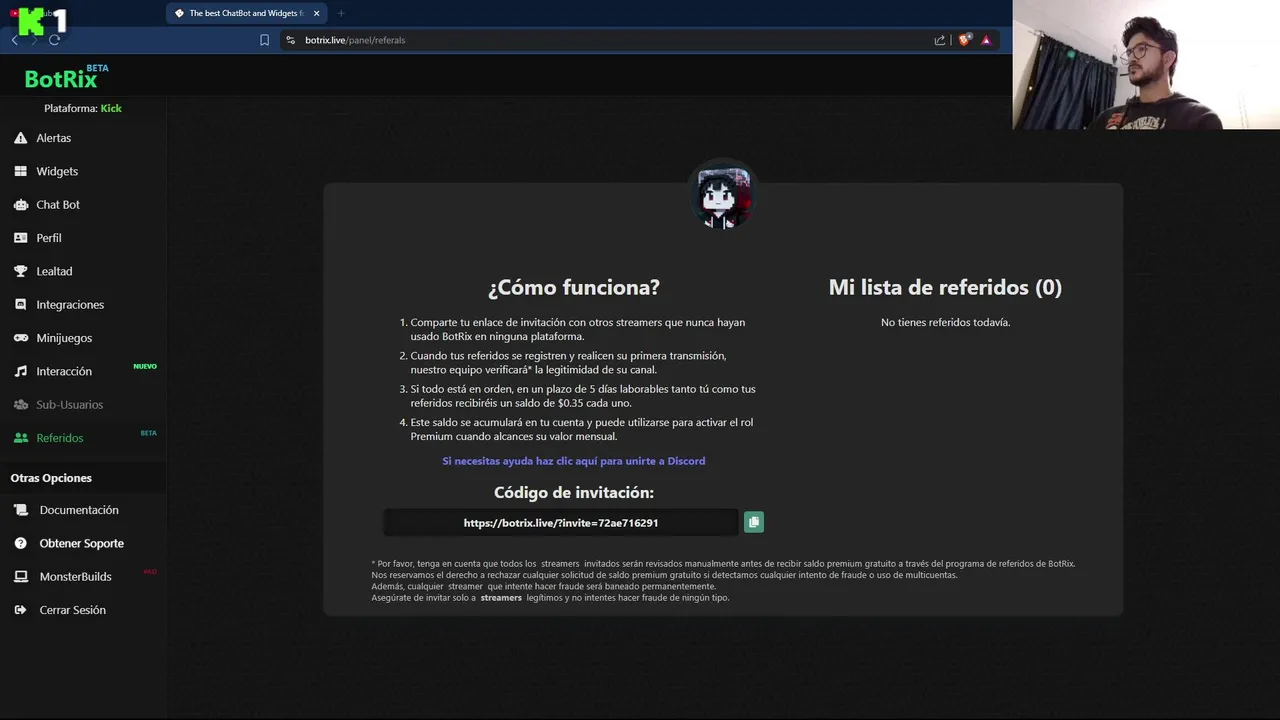Click the Chat Bot robot icon
Viewport: 1280px width, 720px height.
click(20, 204)
